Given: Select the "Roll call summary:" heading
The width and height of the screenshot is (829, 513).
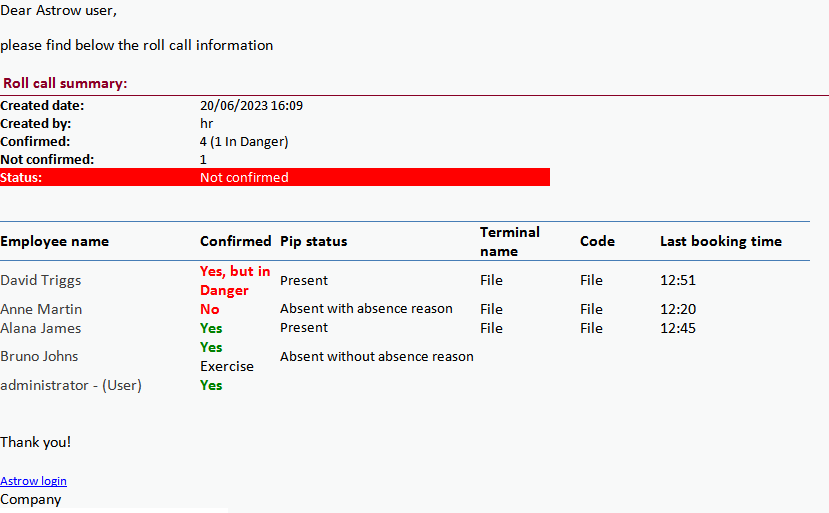Looking at the screenshot, I should (65, 83).
